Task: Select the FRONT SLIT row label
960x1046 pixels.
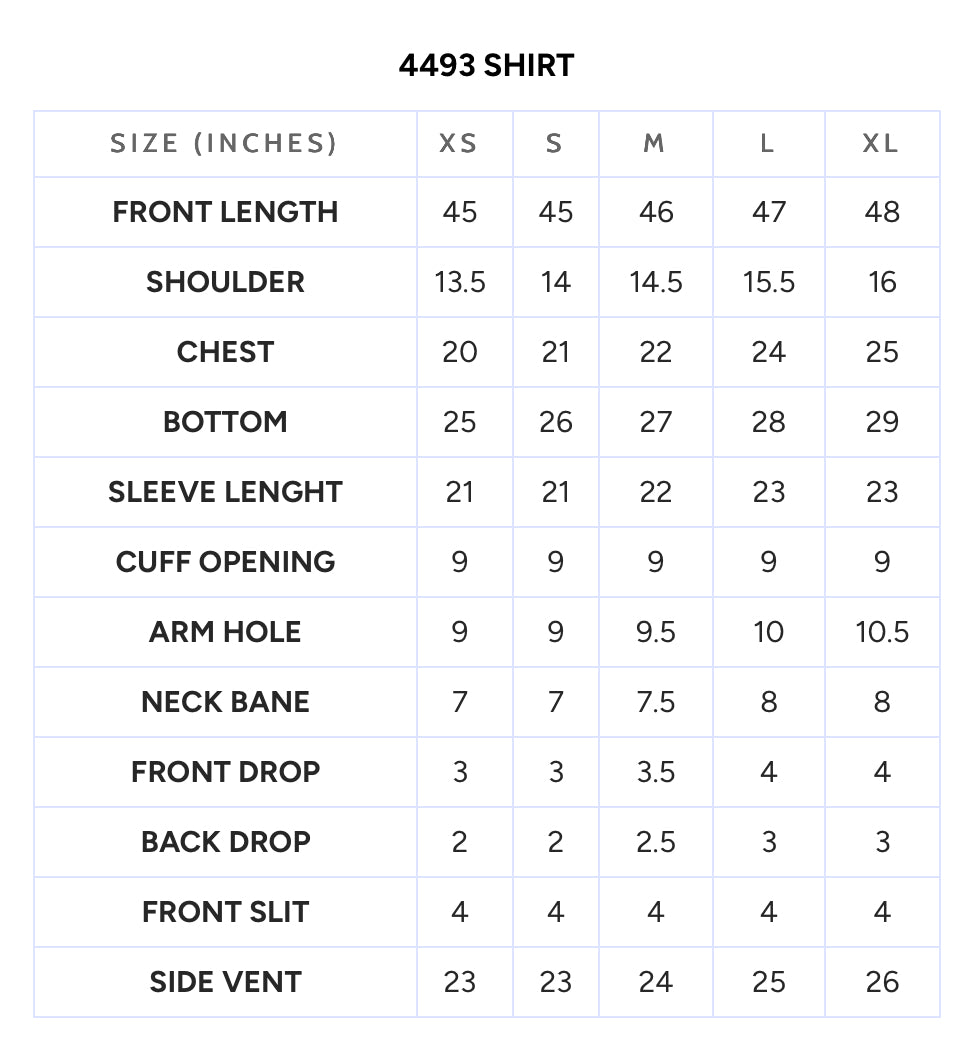Action: pos(225,913)
